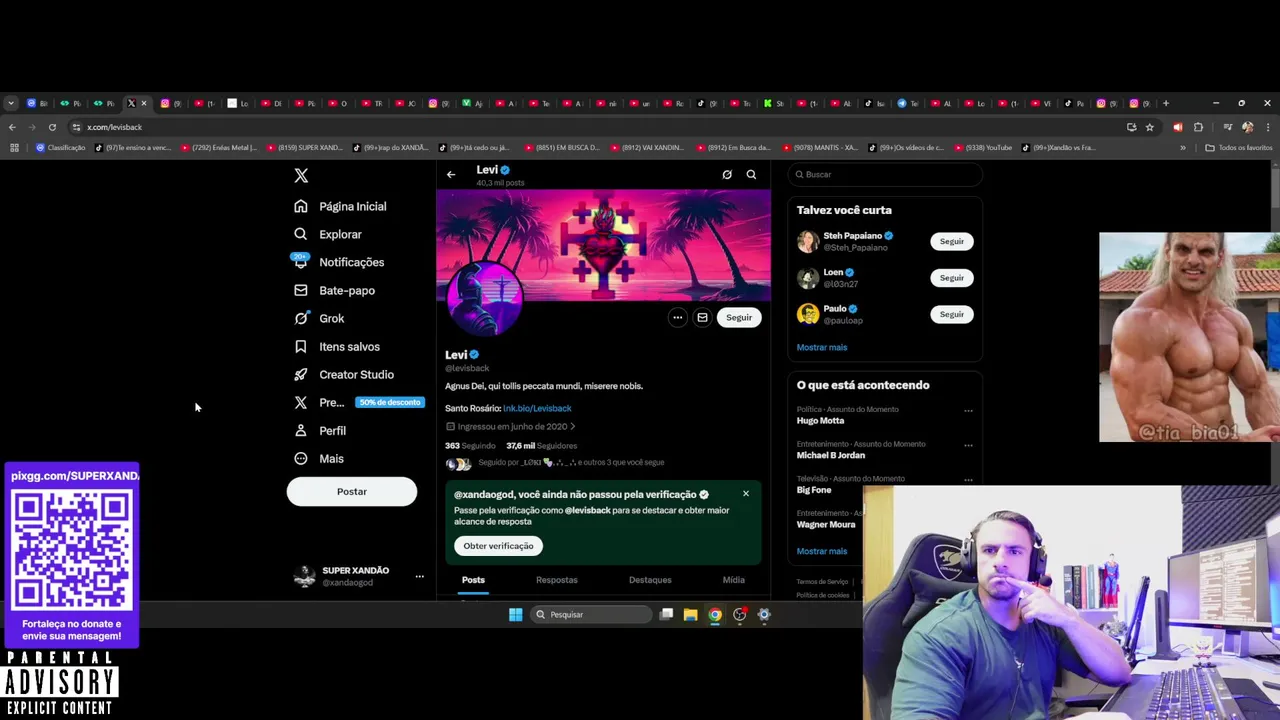Switch to the Destaques tab
Image resolution: width=1280 pixels, height=720 pixels.
tap(650, 580)
